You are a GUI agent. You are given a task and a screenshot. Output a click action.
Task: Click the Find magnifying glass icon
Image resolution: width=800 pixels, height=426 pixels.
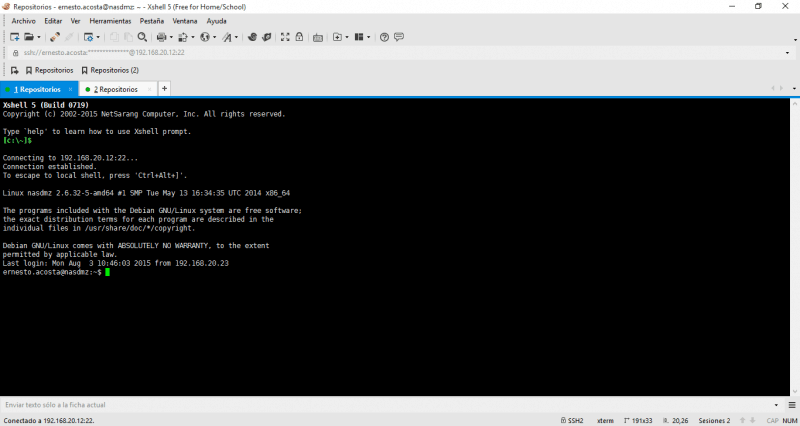pos(142,37)
